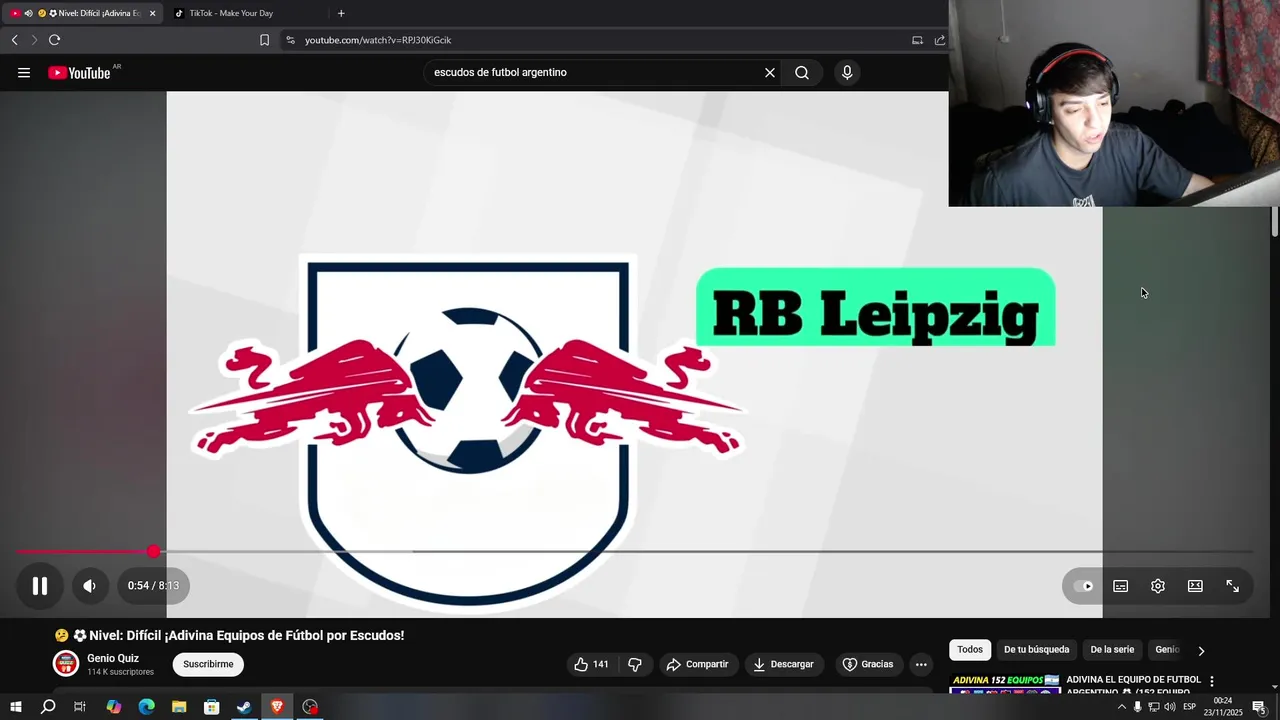Screen dimensions: 1280x720
Task: Reload the page in the browser
Action: click(54, 40)
